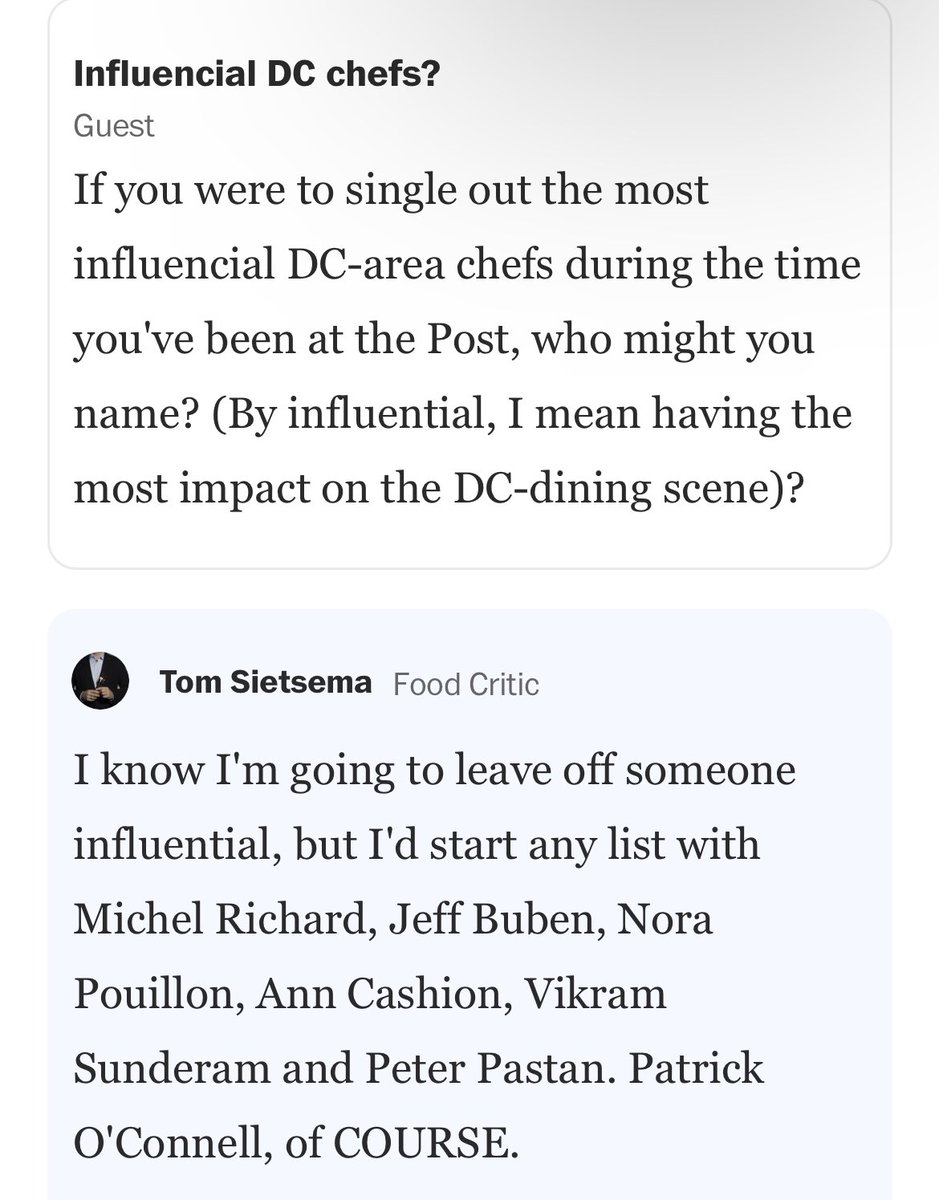
Task: Click the Guest label under the title
Action: [114, 125]
